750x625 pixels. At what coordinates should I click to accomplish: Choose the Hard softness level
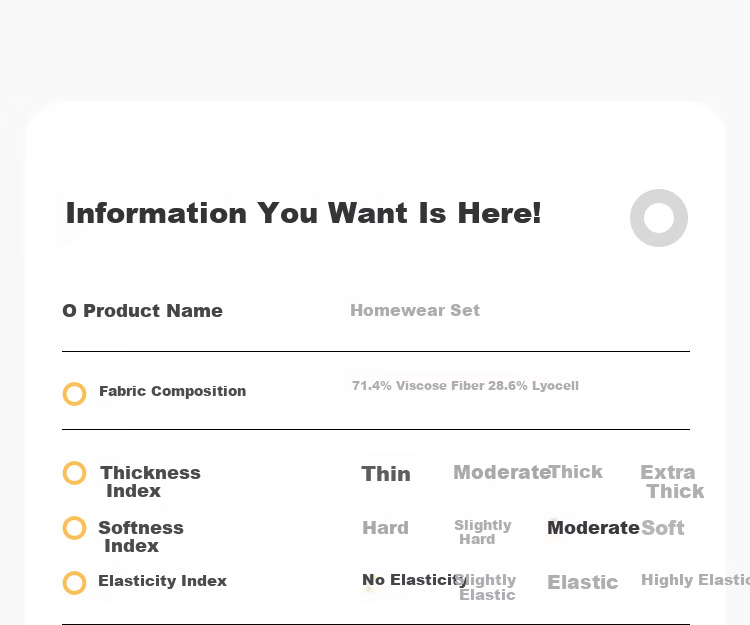pyautogui.click(x=386, y=528)
